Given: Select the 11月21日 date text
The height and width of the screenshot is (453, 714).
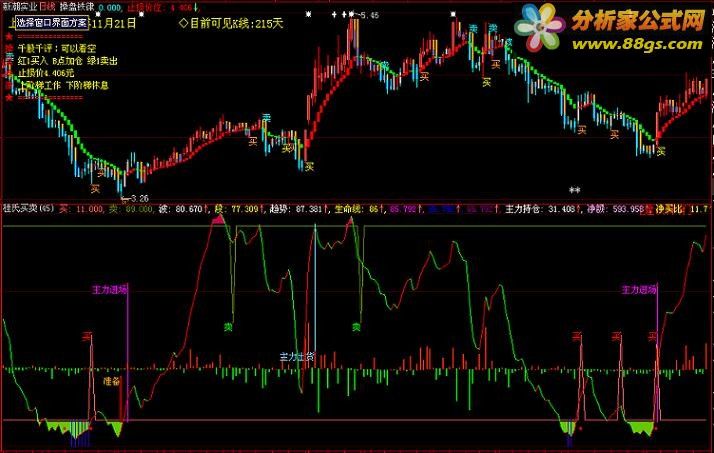Looking at the screenshot, I should point(114,23).
